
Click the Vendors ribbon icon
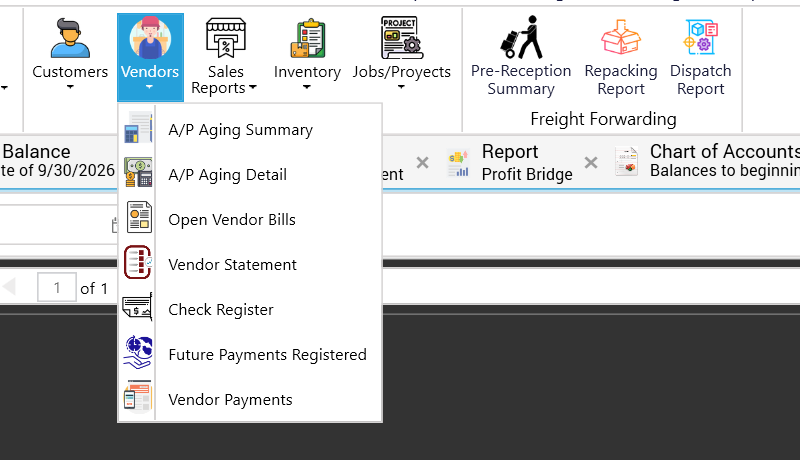(x=150, y=37)
